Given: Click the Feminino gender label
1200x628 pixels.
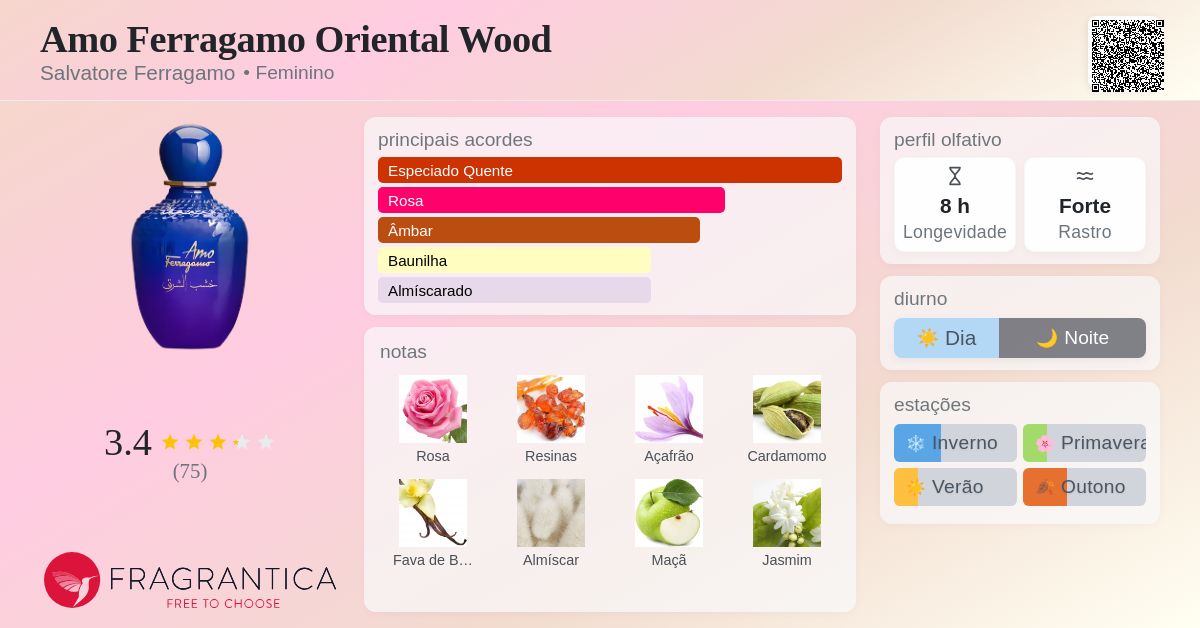Looking at the screenshot, I should point(295,73).
